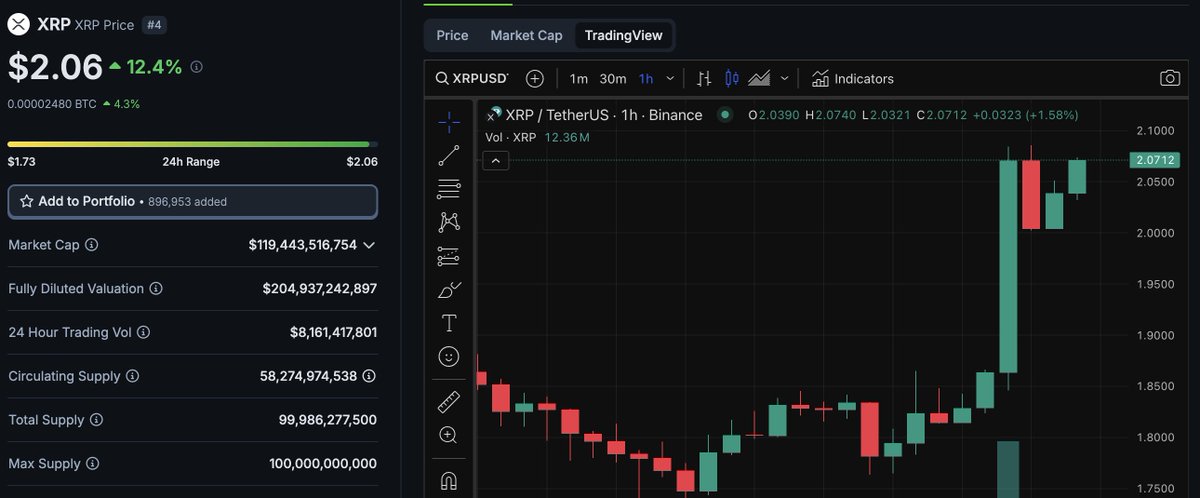Screen dimensions: 1200x498
Task: Select the crosshair cursor tool
Action: [449, 122]
